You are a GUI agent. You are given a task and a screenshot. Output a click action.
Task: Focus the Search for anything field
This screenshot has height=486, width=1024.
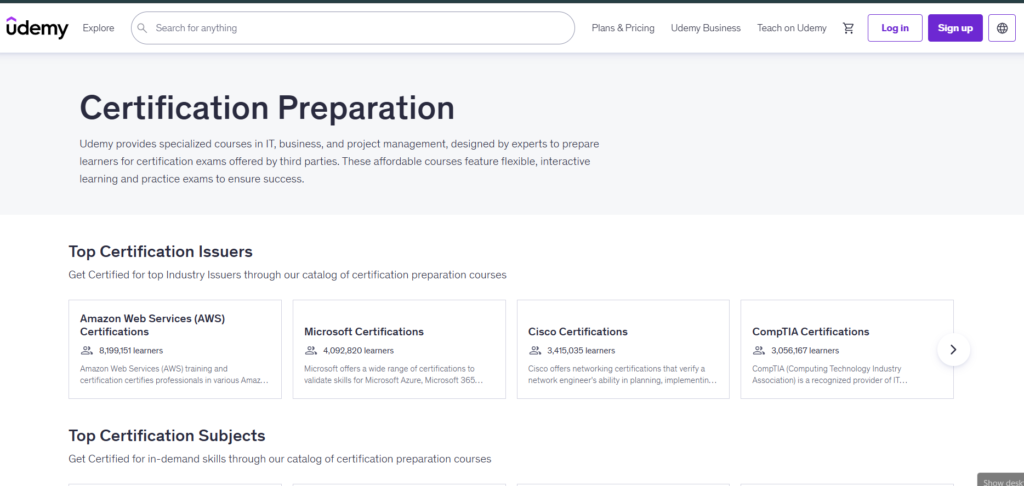pyautogui.click(x=353, y=28)
